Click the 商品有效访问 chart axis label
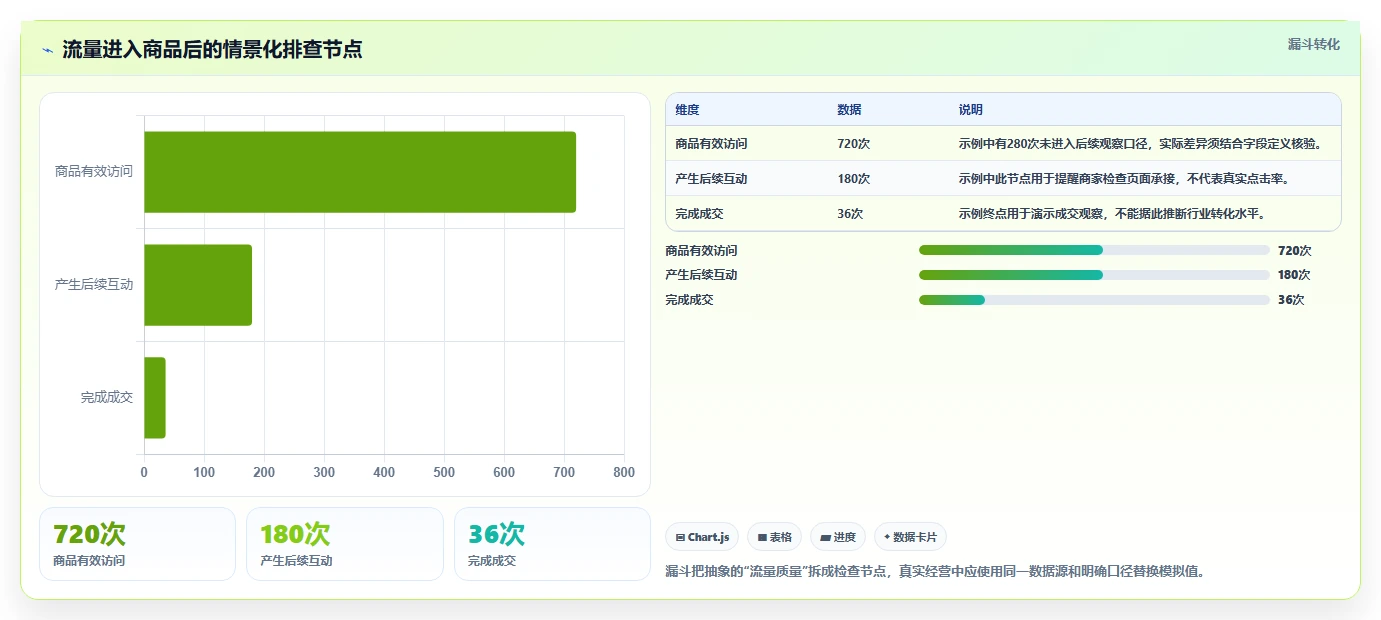 94,171
